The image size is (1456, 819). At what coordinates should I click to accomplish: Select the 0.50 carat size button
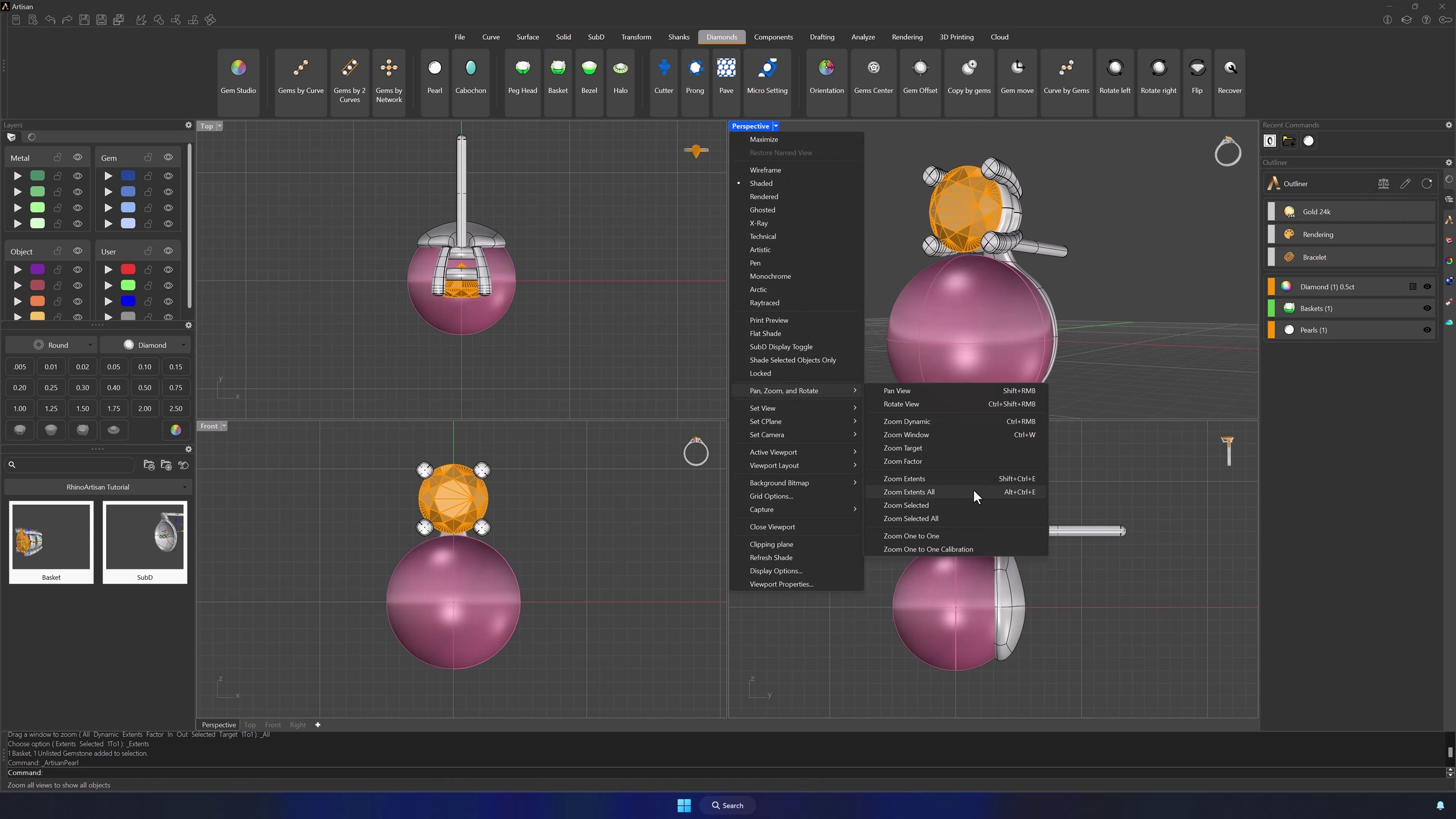pos(145,388)
